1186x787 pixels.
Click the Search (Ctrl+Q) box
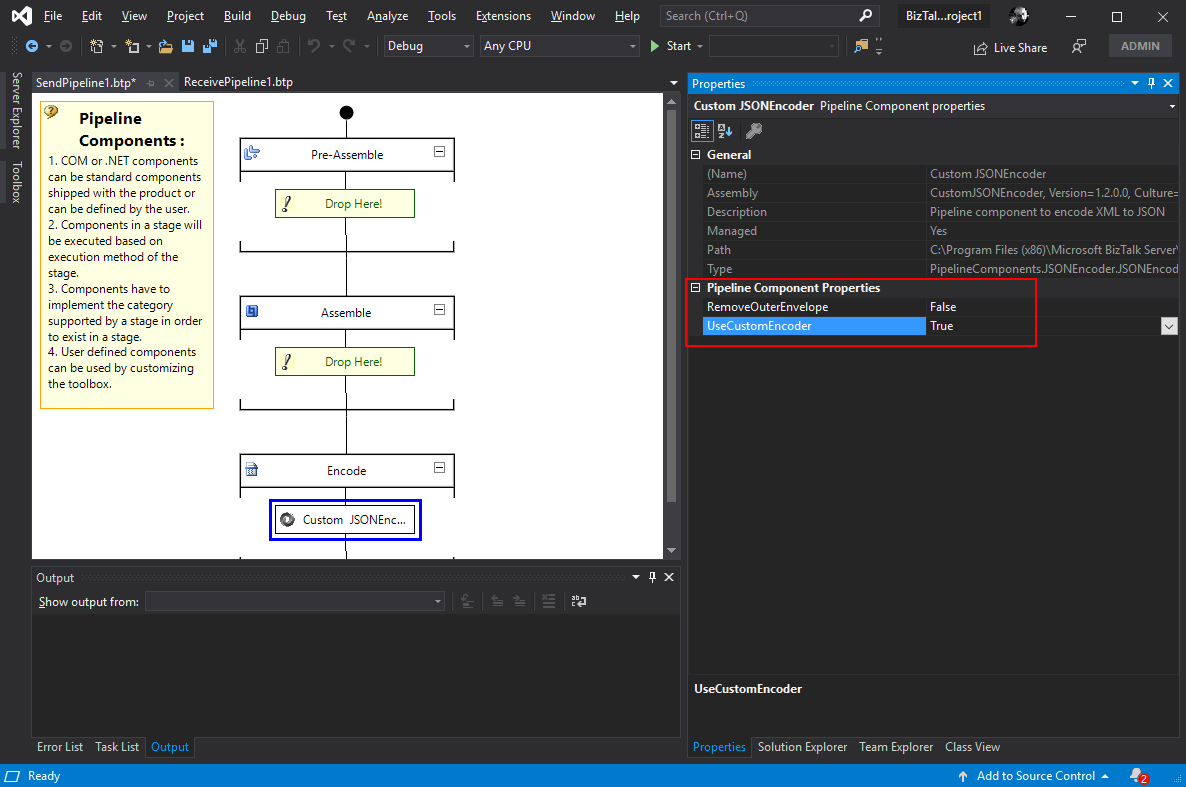pyautogui.click(x=760, y=16)
